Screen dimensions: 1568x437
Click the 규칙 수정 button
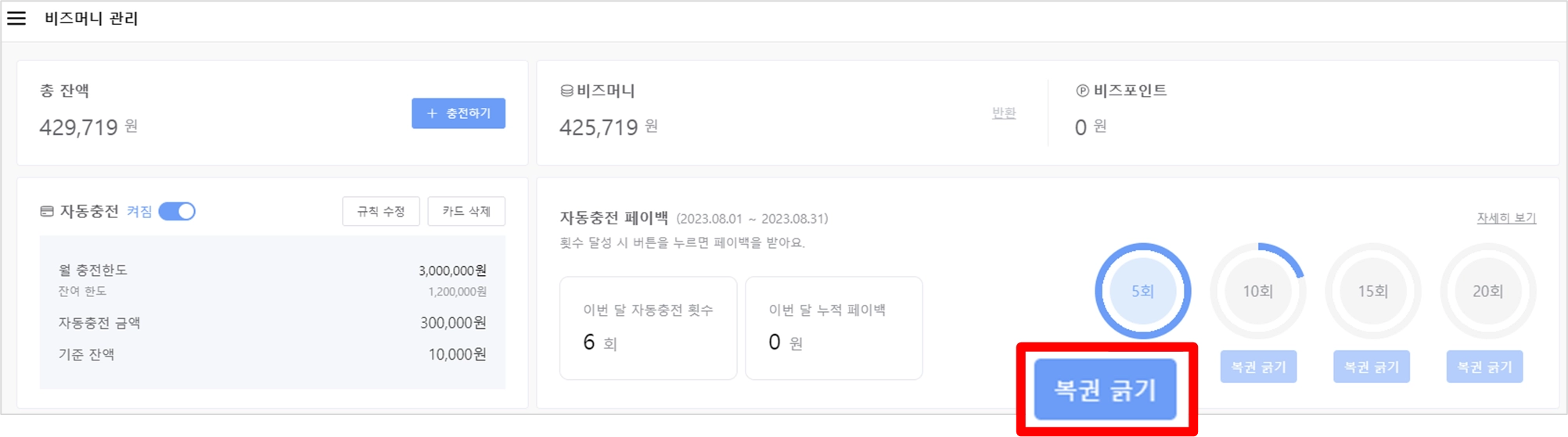[x=381, y=211]
